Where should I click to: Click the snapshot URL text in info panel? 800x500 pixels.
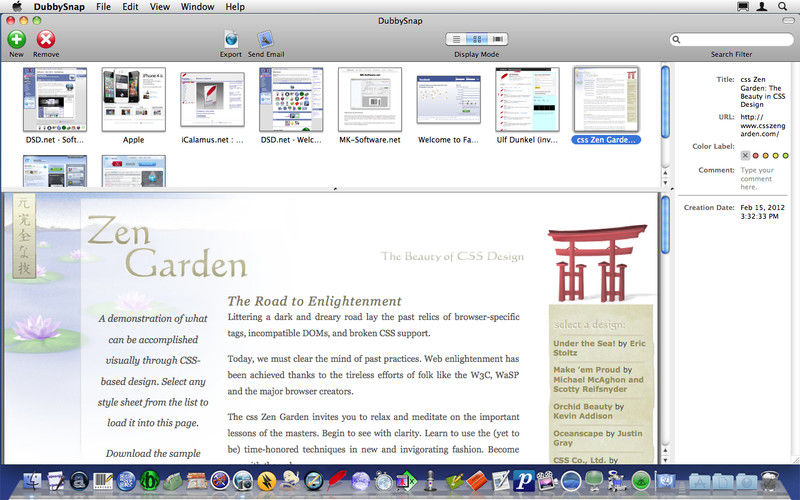(763, 126)
